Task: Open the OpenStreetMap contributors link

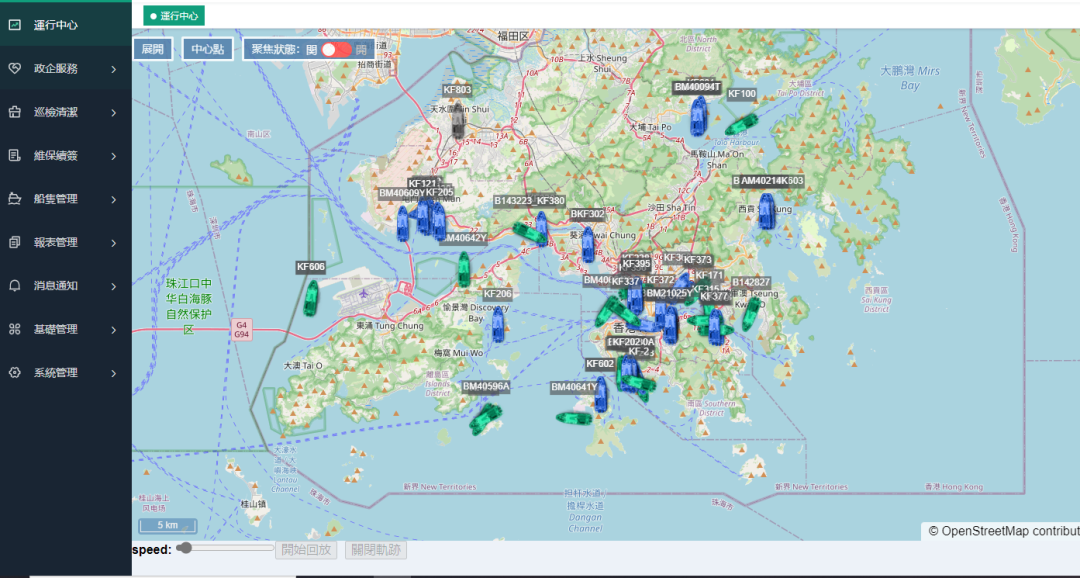Action: click(x=1003, y=531)
